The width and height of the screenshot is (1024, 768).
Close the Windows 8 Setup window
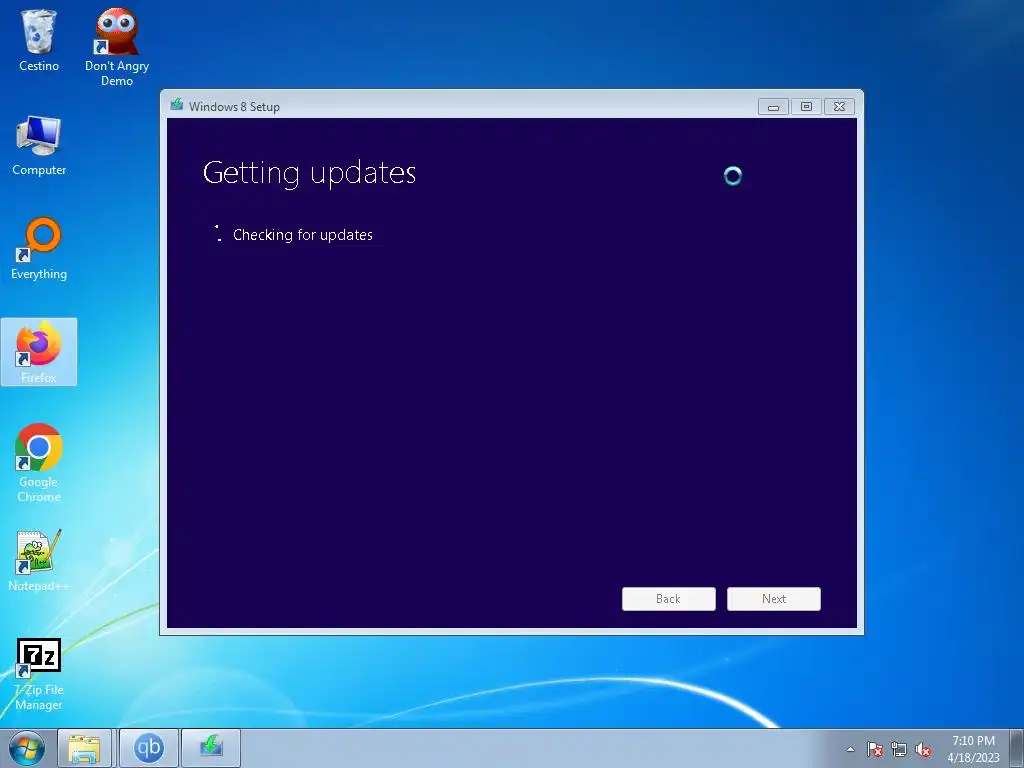tap(840, 106)
